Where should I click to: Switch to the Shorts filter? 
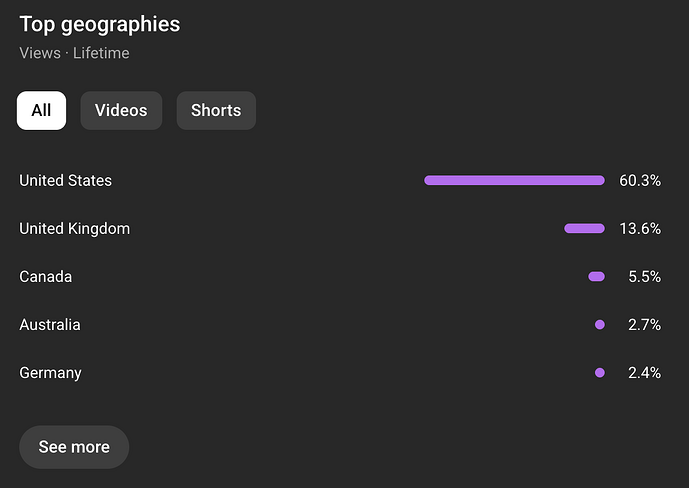(x=216, y=111)
